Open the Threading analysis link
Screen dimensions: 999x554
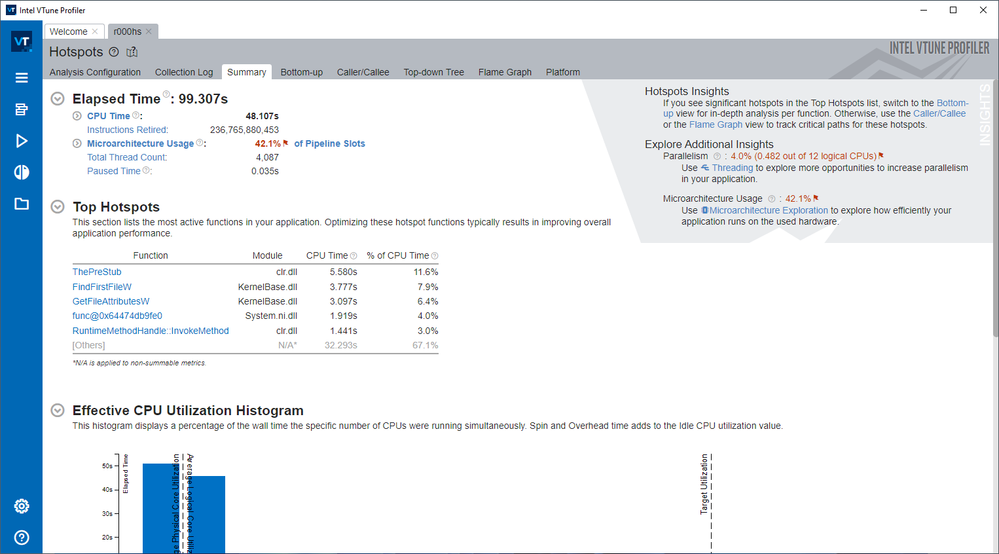click(x=732, y=167)
